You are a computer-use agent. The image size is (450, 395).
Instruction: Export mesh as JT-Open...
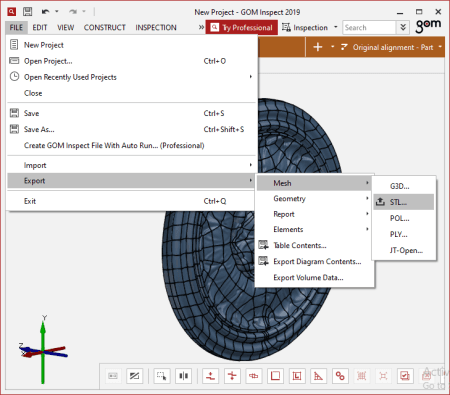(x=404, y=250)
